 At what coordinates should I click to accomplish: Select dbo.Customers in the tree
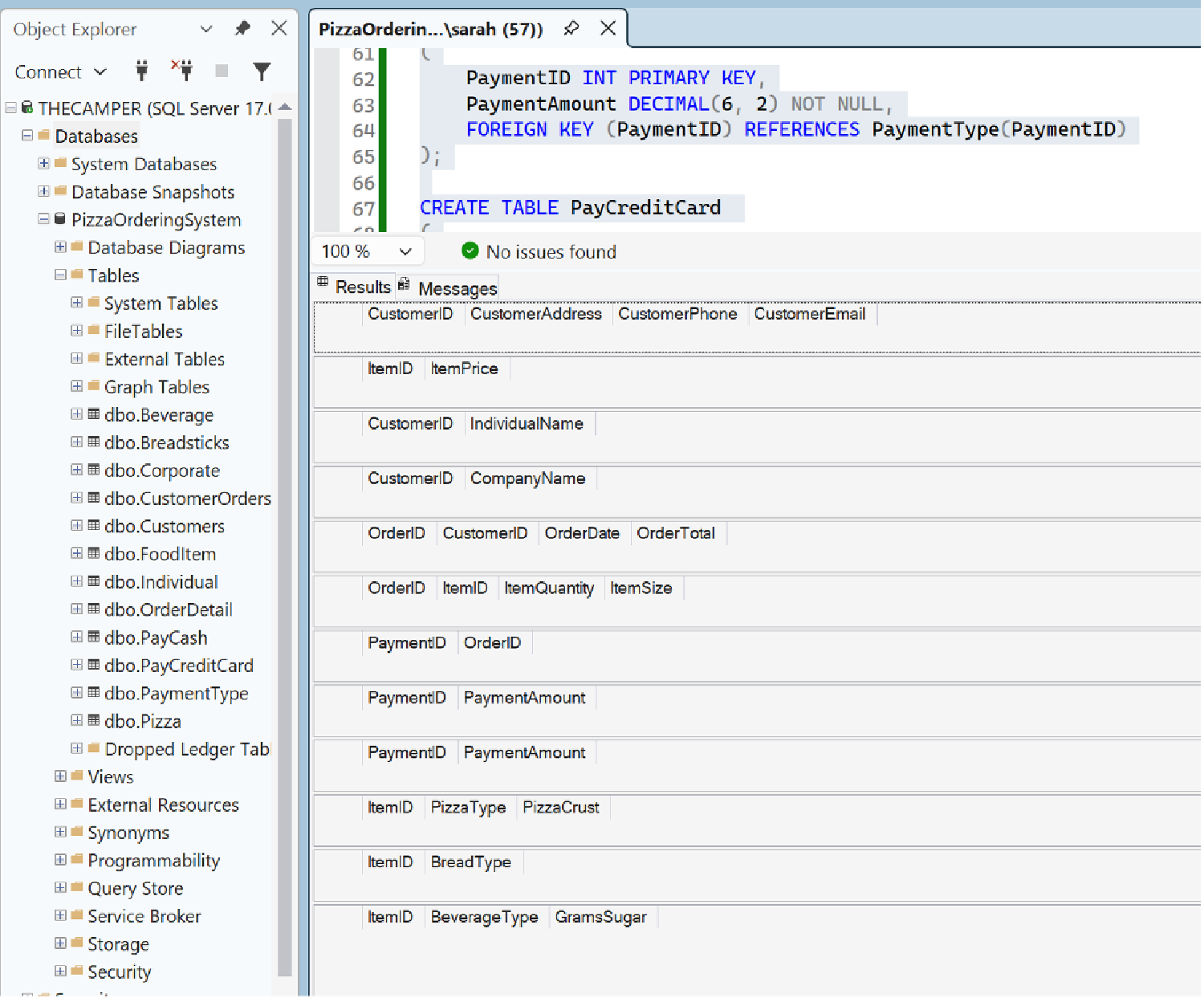(x=165, y=526)
